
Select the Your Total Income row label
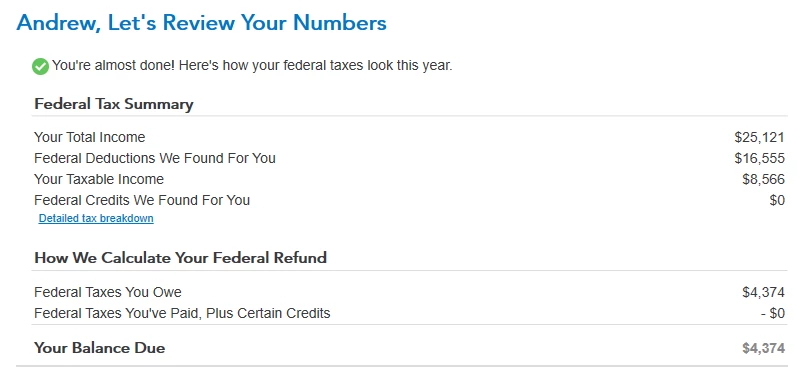(x=89, y=137)
